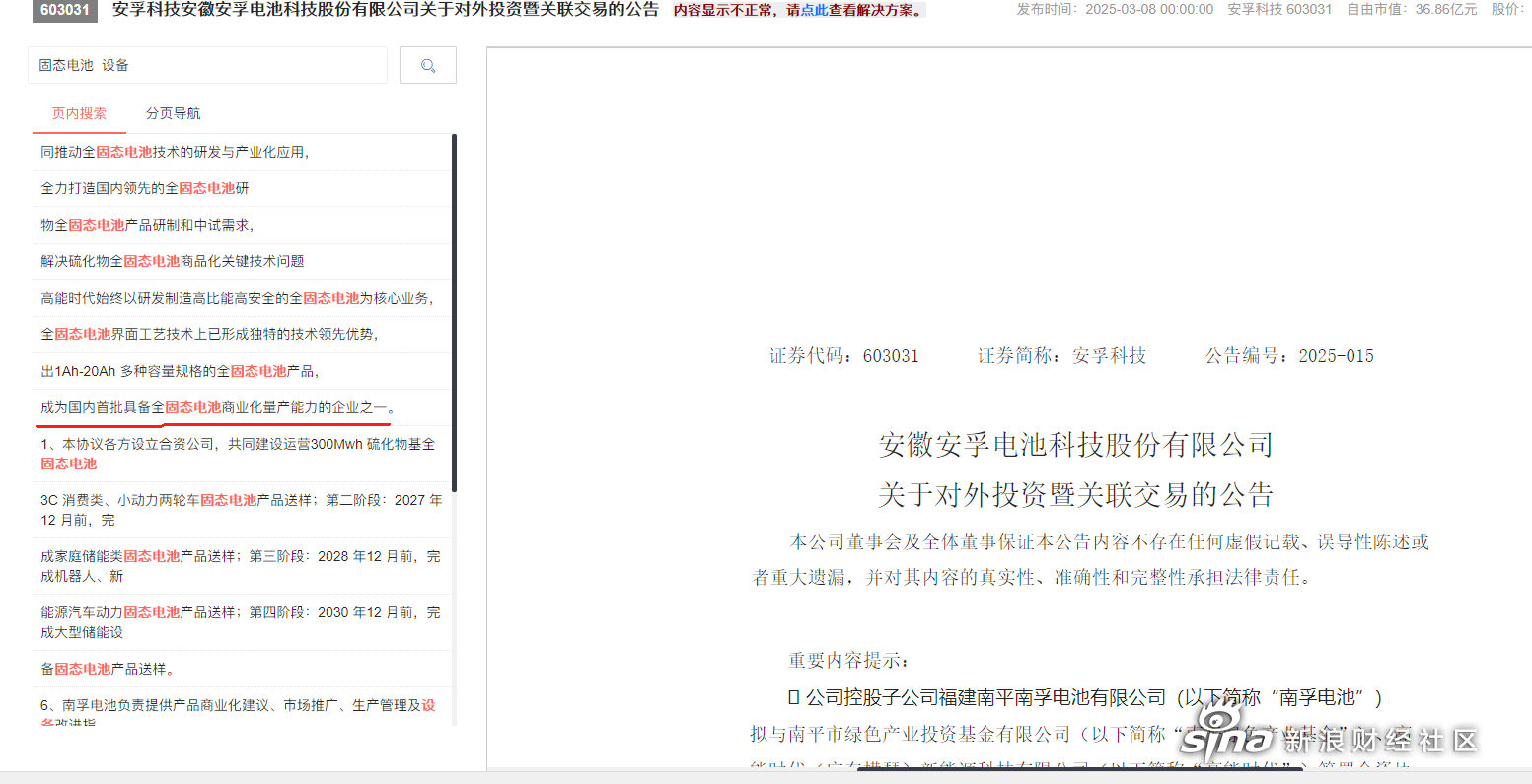Click the 发布时间 2025-03-08 label

[x=1115, y=9]
